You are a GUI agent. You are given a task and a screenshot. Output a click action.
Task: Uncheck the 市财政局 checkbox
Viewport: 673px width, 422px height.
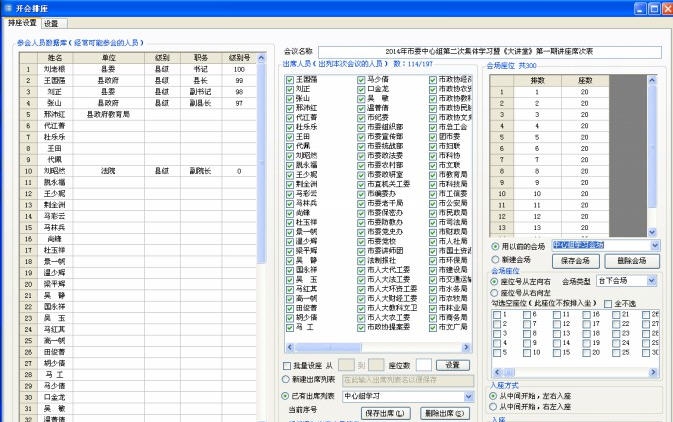[433, 232]
